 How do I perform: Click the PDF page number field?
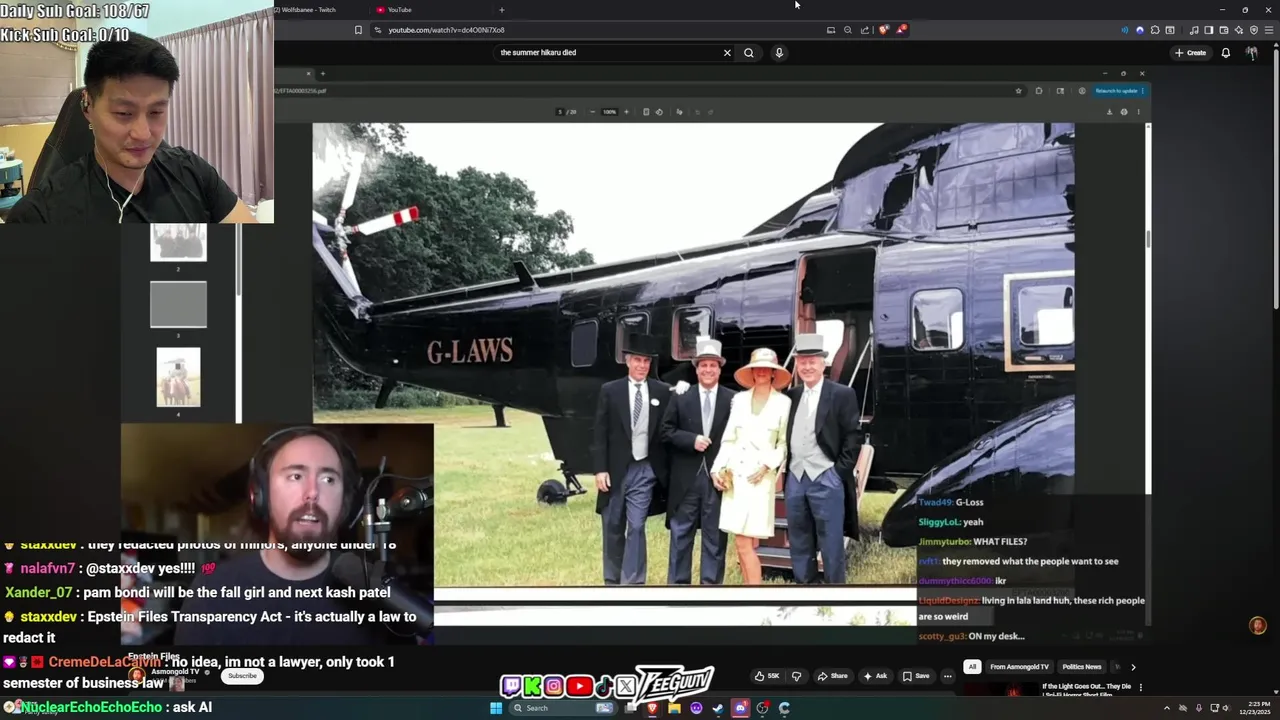pos(560,112)
